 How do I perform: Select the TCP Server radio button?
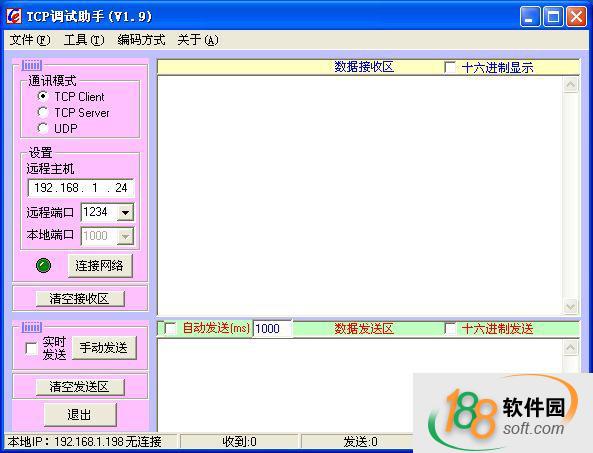(43, 112)
